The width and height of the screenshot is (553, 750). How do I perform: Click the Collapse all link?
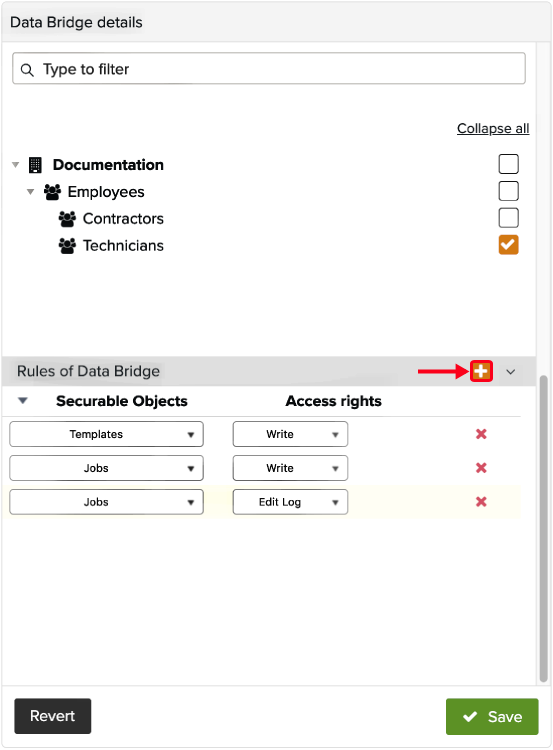(493, 128)
